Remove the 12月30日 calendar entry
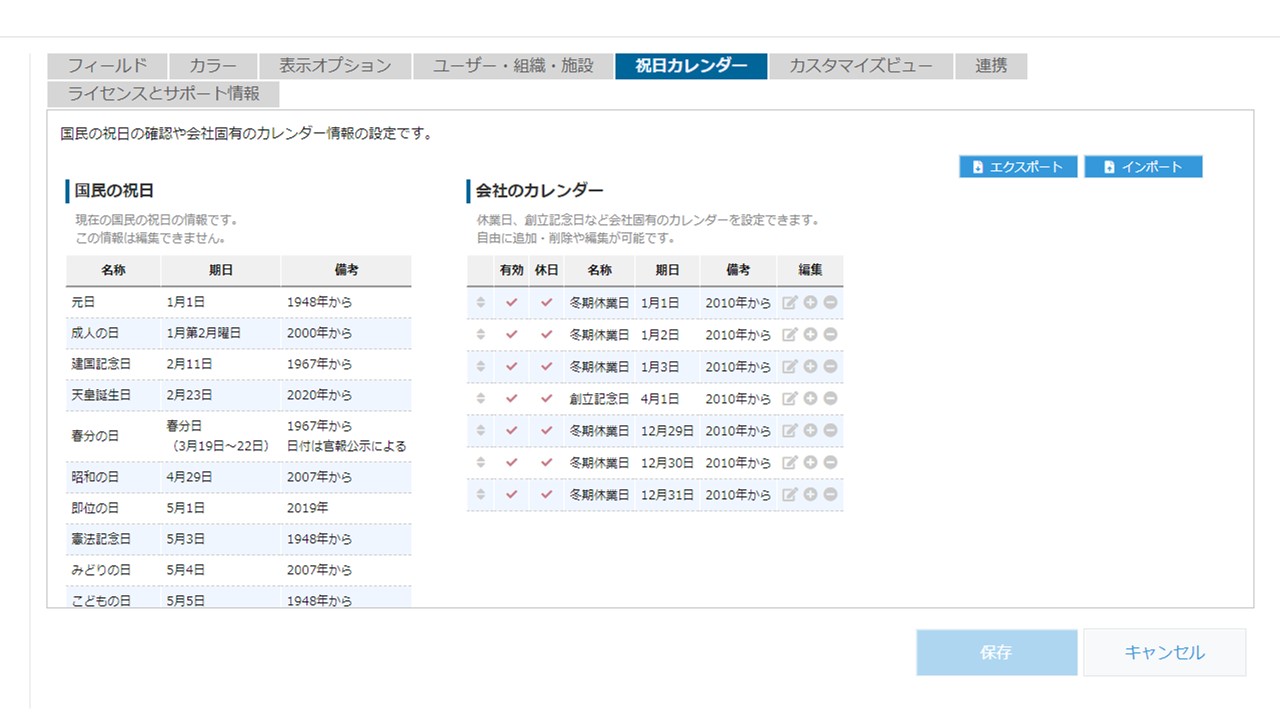Screen dimensions: 1280x720 [830, 463]
